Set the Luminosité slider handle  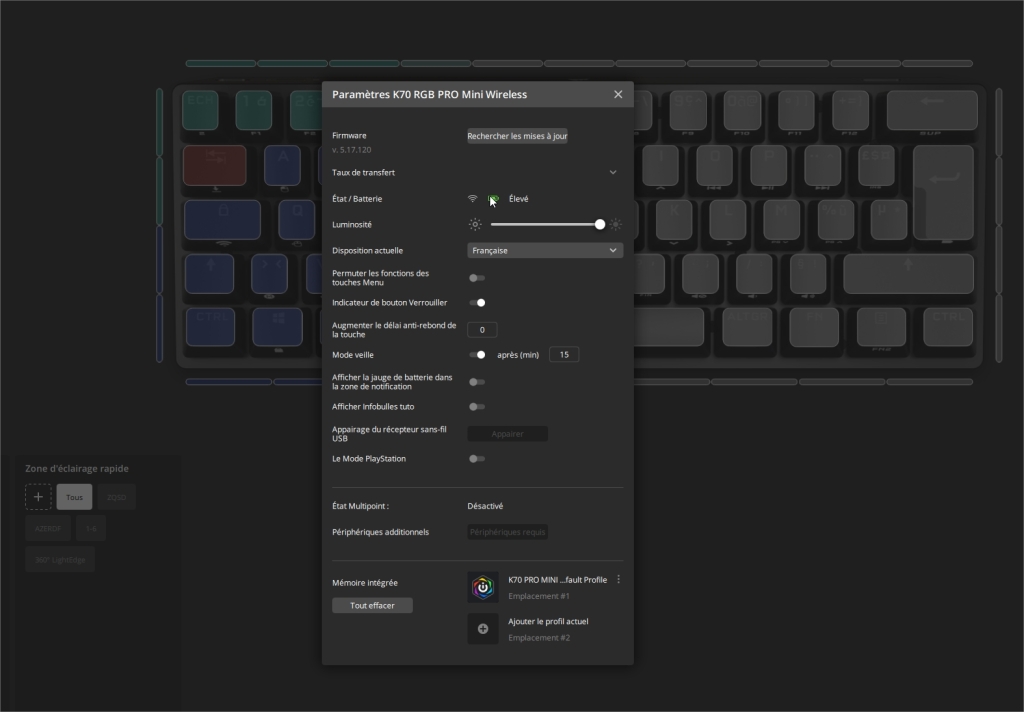(600, 225)
